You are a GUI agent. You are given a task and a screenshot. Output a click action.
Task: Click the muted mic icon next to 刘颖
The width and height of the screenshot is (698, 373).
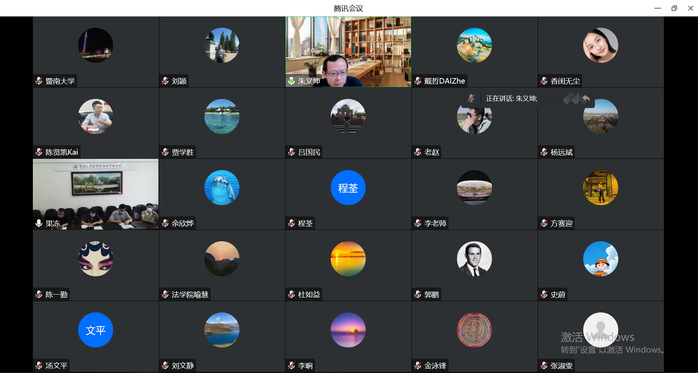[x=165, y=81]
